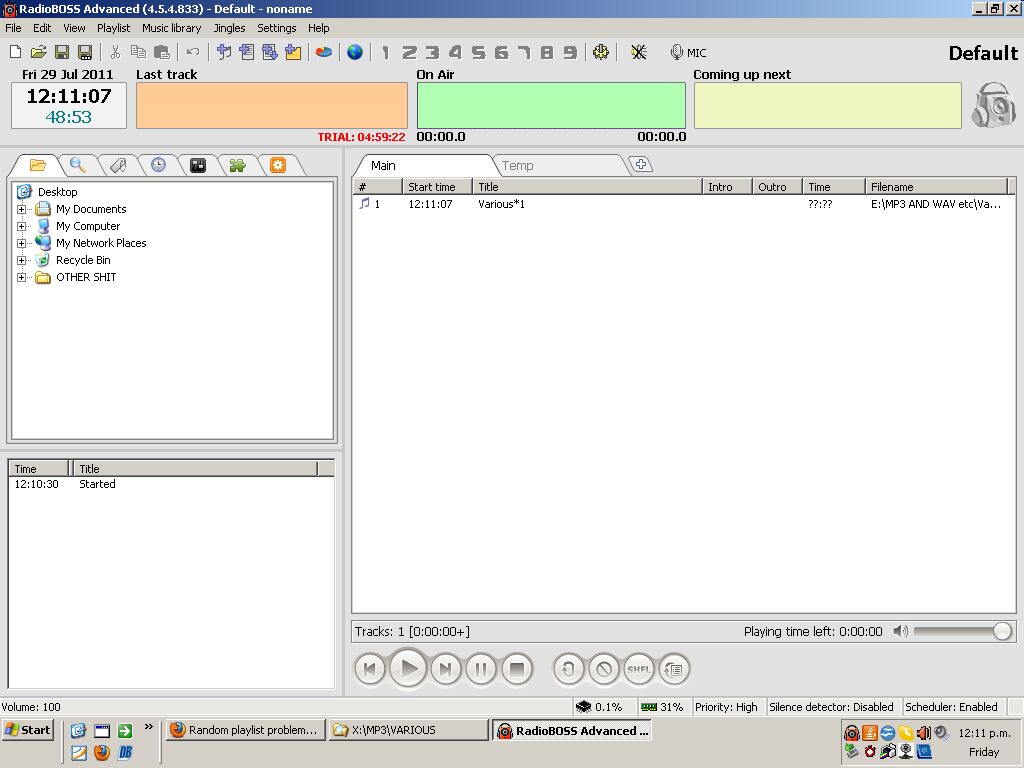Click the Start button on the taskbar

tap(28, 730)
